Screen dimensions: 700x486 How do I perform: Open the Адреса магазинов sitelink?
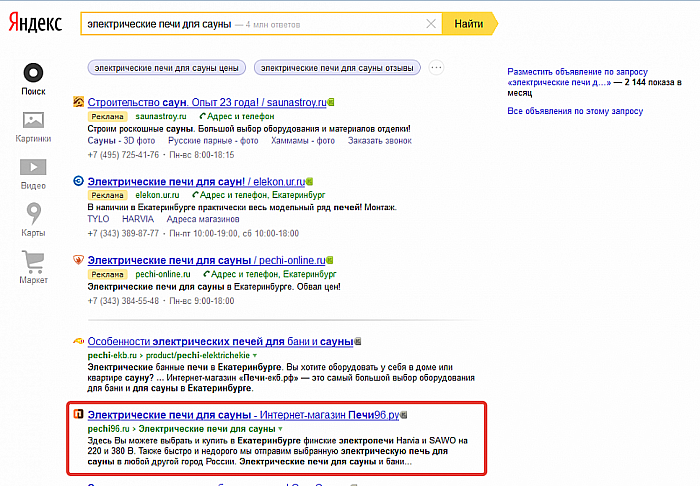(203, 219)
